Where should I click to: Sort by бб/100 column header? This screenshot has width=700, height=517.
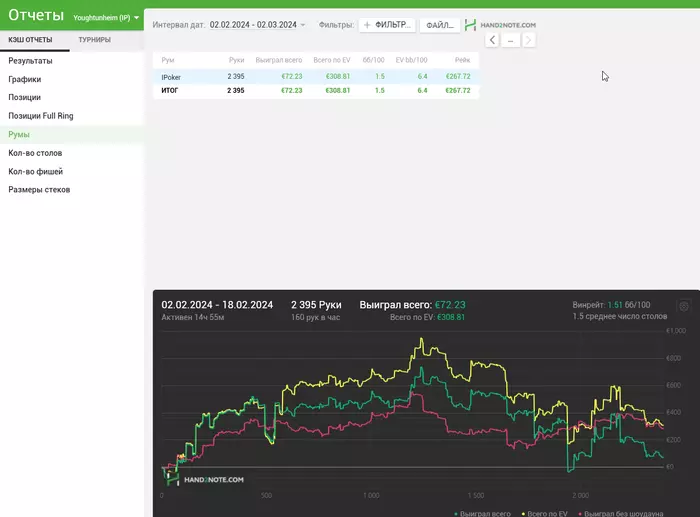point(373,60)
